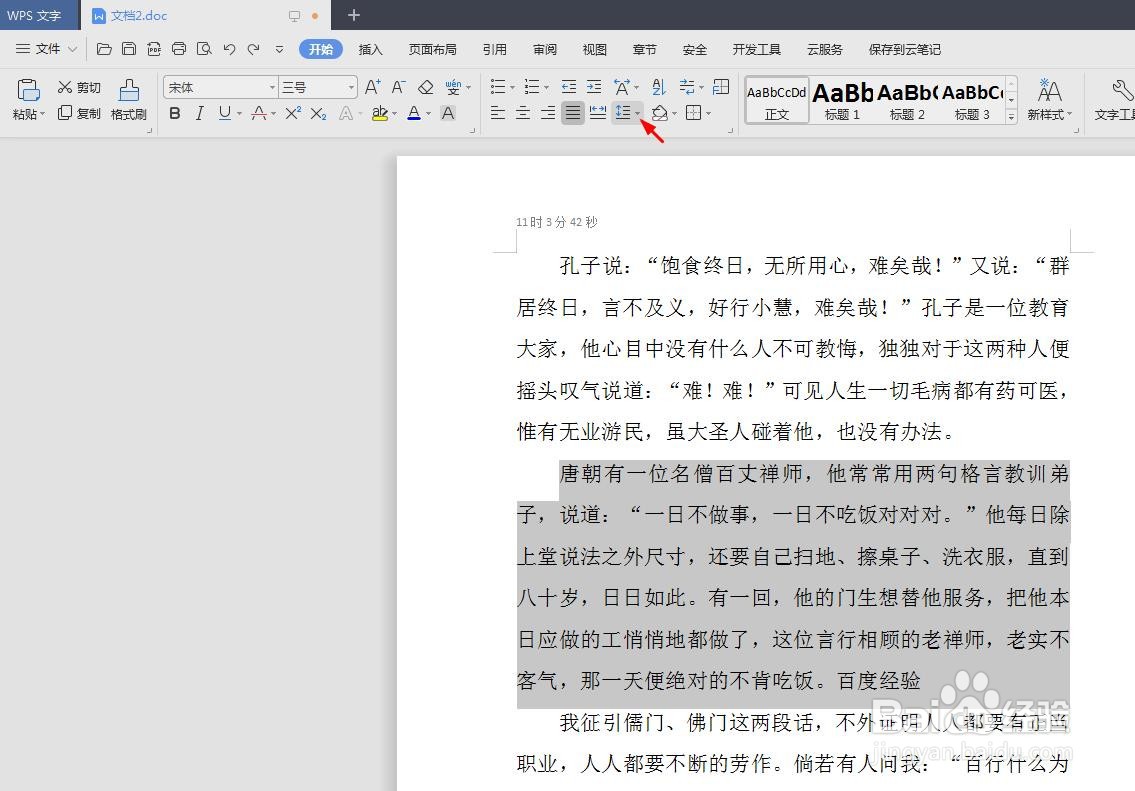Increase font size with A+ icon
The width and height of the screenshot is (1135, 791).
pyautogui.click(x=373, y=85)
